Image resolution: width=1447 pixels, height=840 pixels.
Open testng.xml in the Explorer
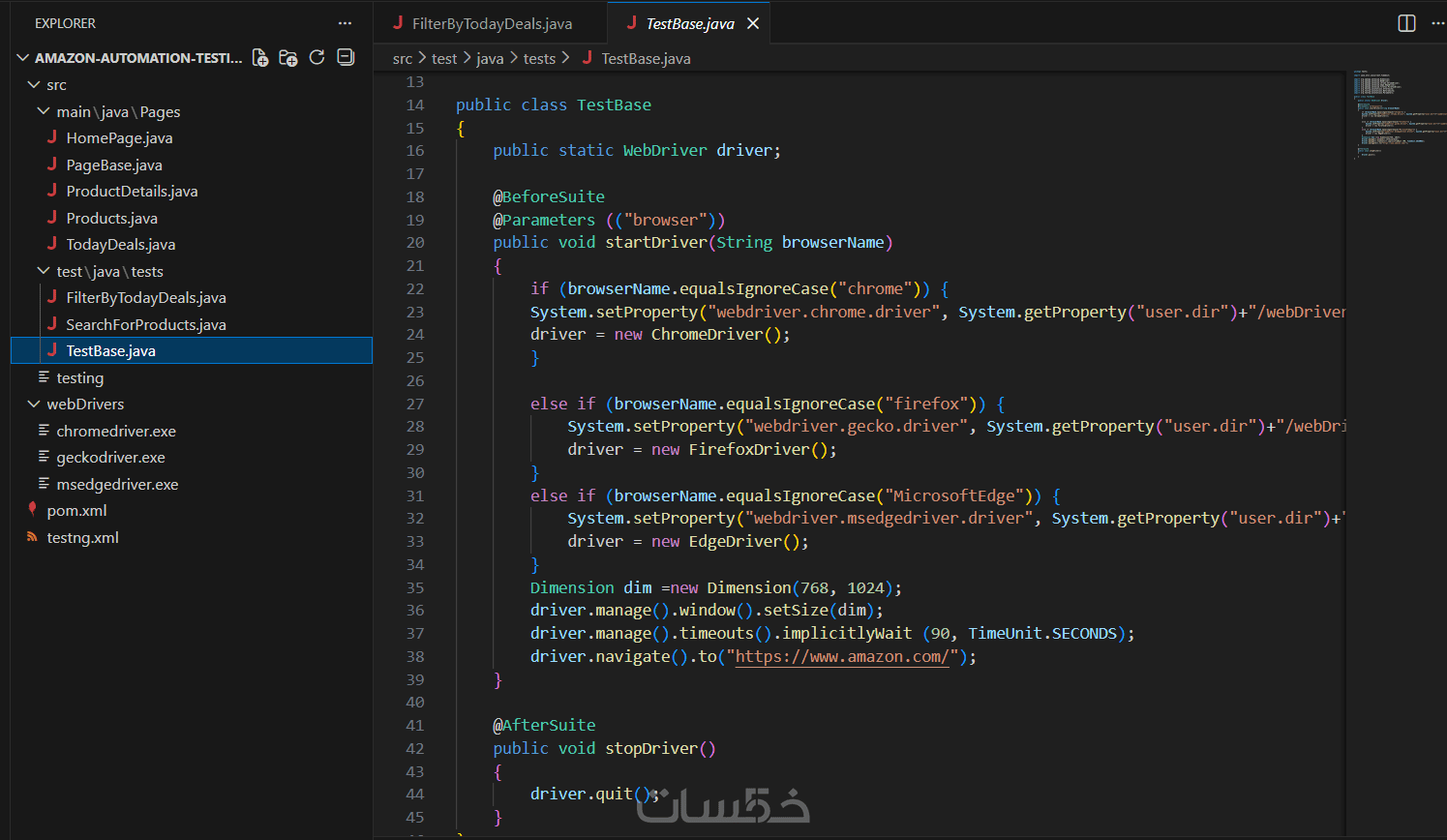[x=82, y=538]
